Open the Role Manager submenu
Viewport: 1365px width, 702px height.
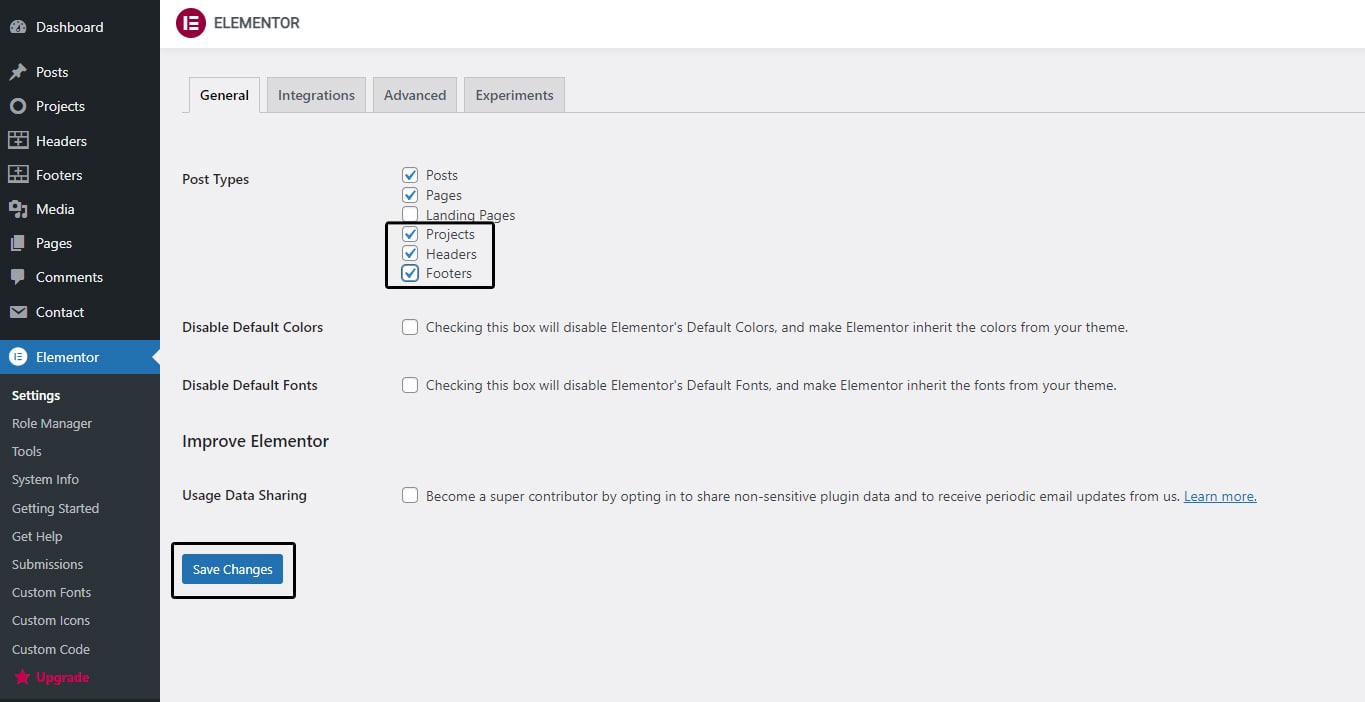tap(52, 423)
